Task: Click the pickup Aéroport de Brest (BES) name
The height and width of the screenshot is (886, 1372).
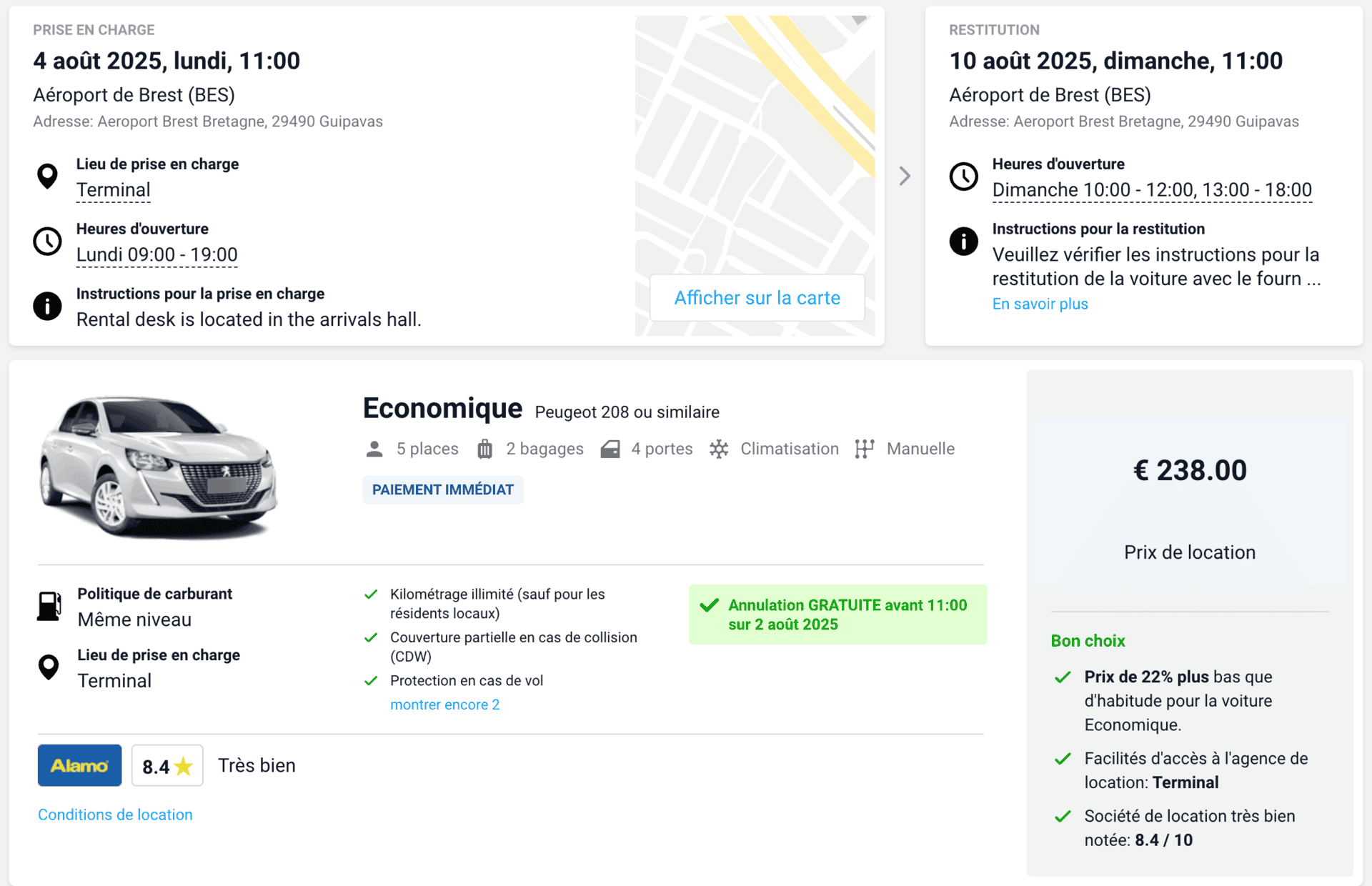Action: (134, 95)
